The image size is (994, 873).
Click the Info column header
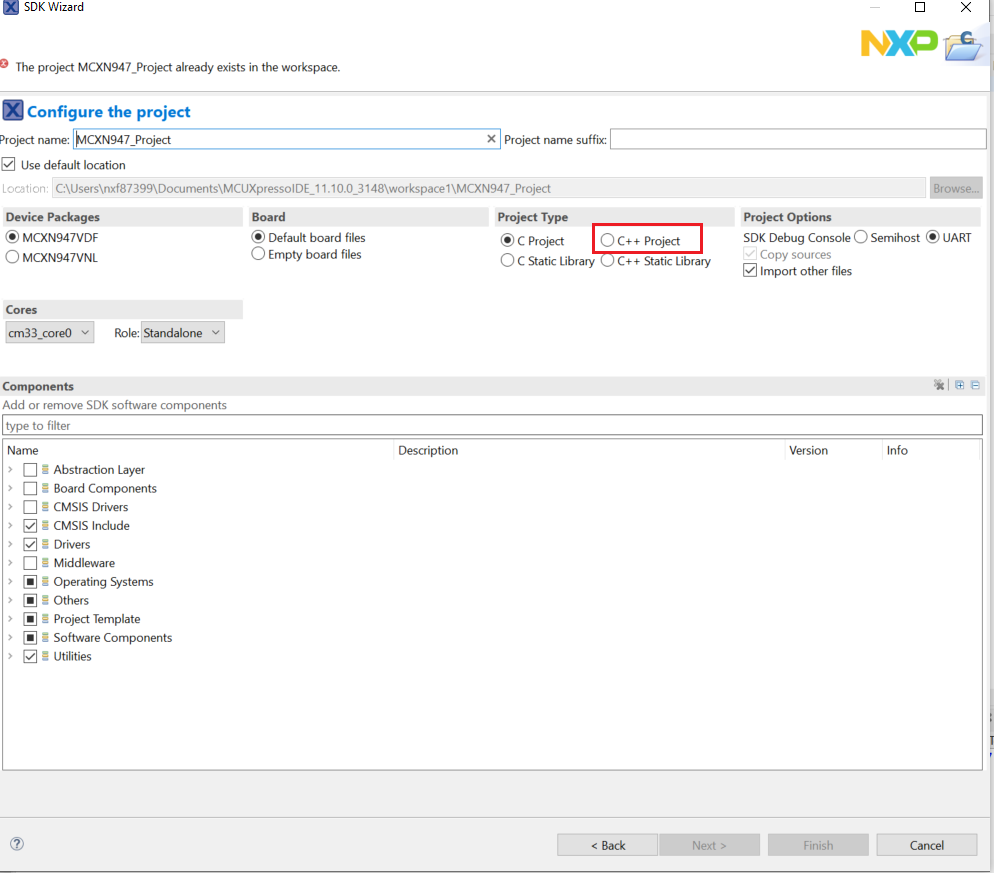931,450
